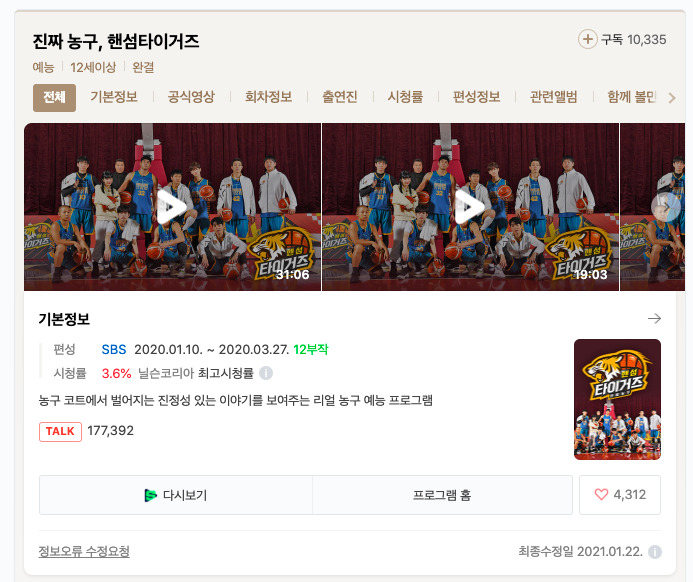693x582 pixels.
Task: Open the 편성정보 tab
Action: (476, 97)
